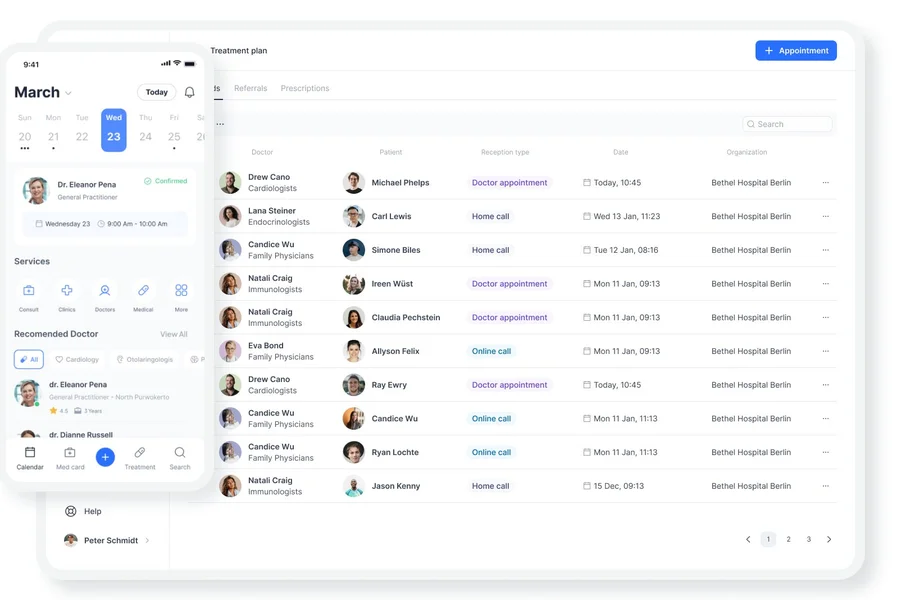The width and height of the screenshot is (900, 600).
Task: Open row options for Michael Phelps
Action: [825, 183]
